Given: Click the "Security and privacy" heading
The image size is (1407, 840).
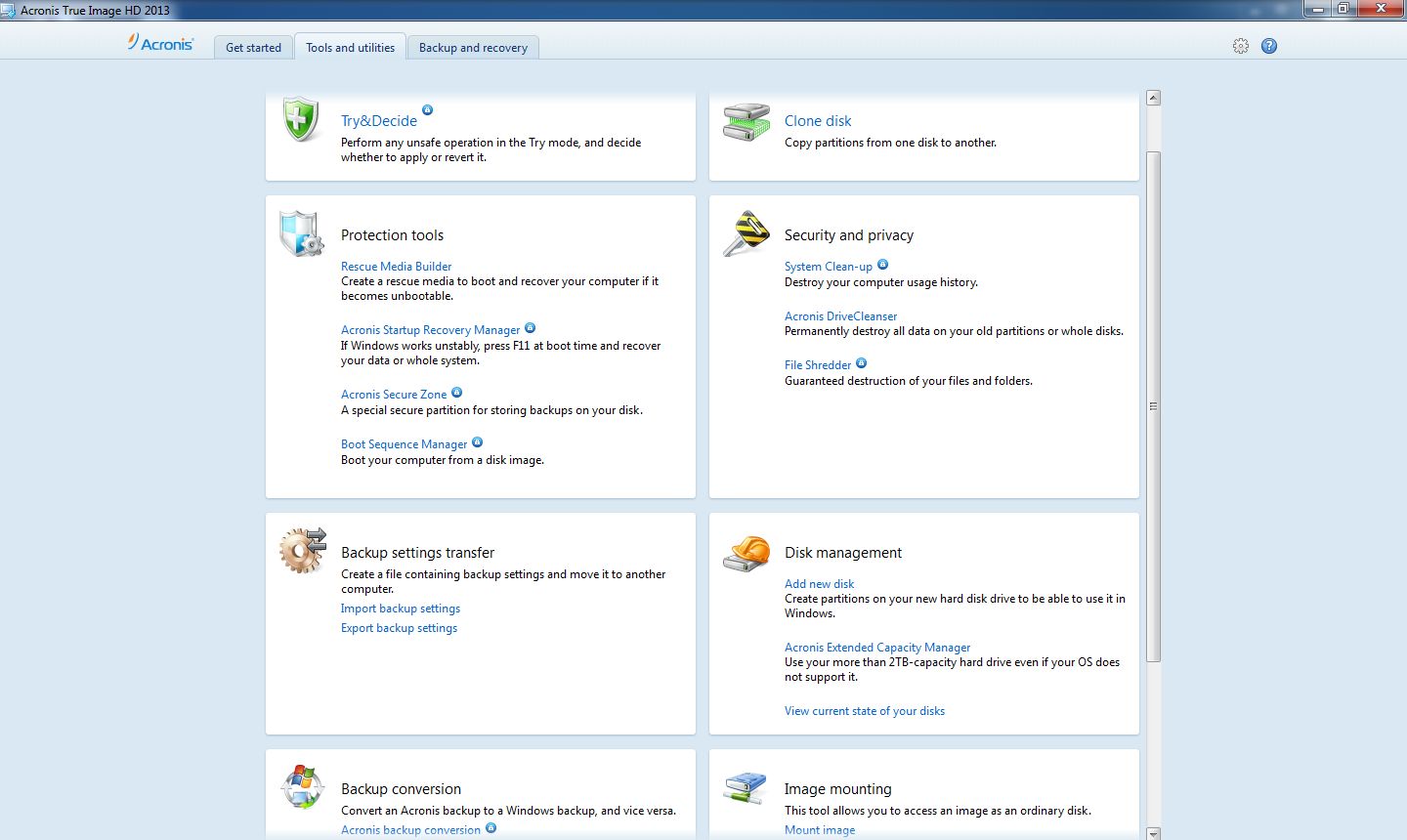Looking at the screenshot, I should click(x=849, y=235).
